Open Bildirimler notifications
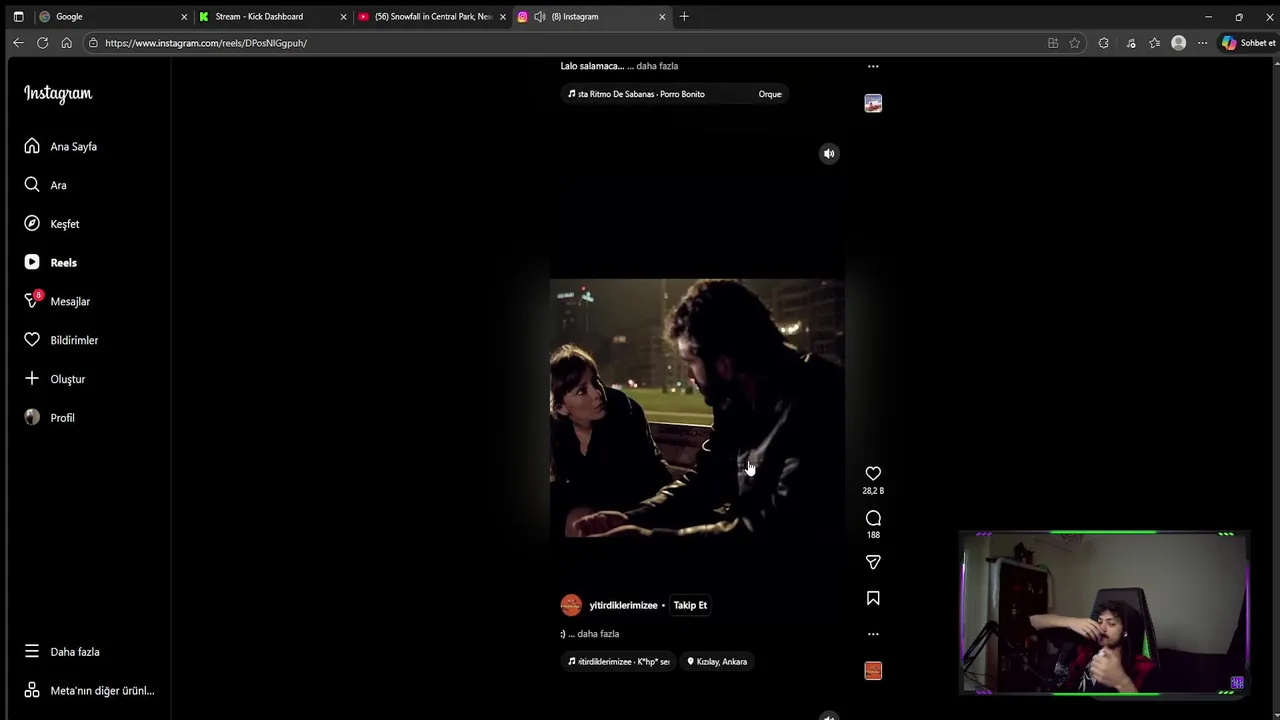The width and height of the screenshot is (1280, 720). click(61, 340)
